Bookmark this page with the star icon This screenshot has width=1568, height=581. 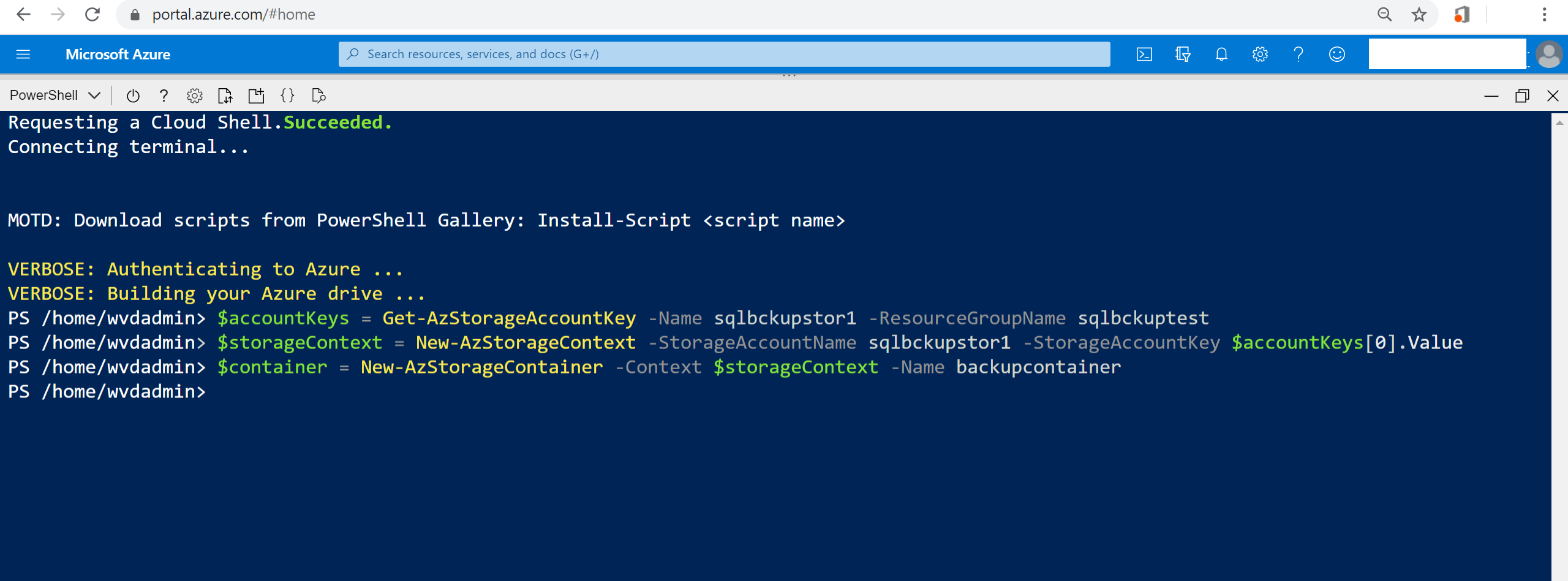pyautogui.click(x=1419, y=15)
